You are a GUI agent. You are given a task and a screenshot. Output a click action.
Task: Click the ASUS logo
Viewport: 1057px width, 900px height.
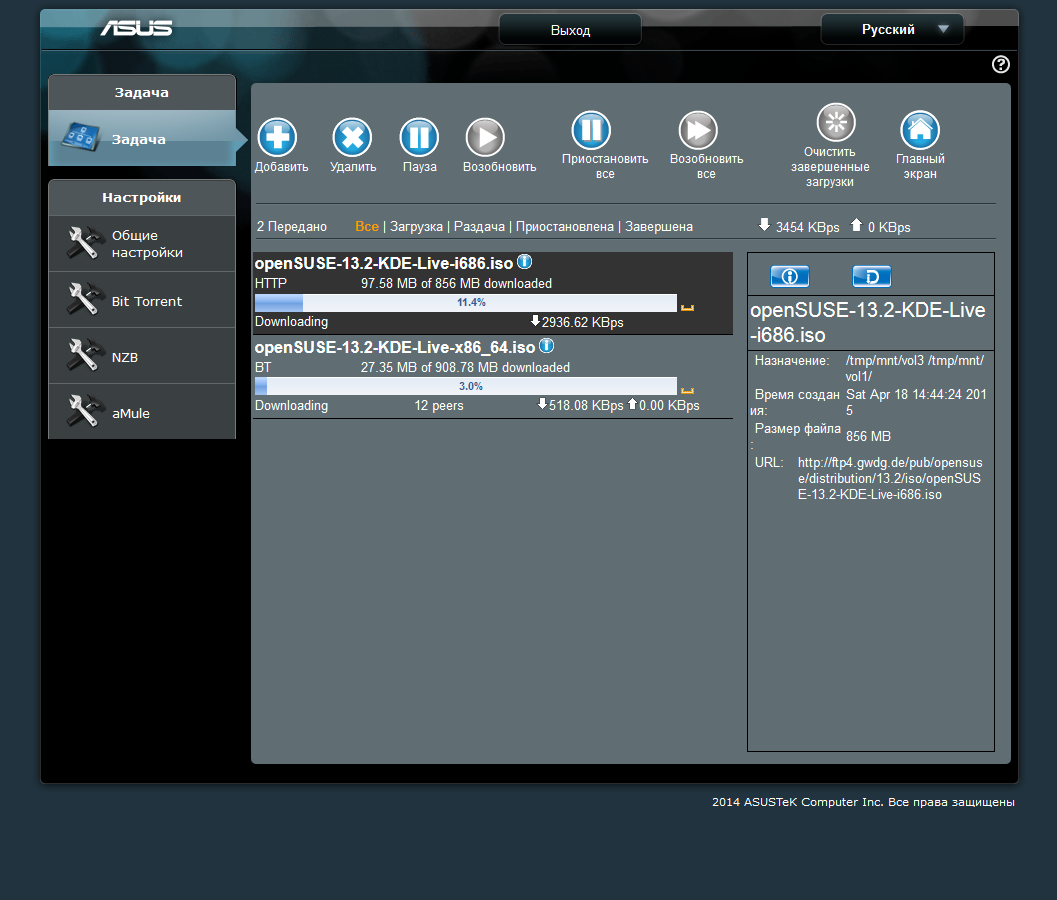pos(136,28)
